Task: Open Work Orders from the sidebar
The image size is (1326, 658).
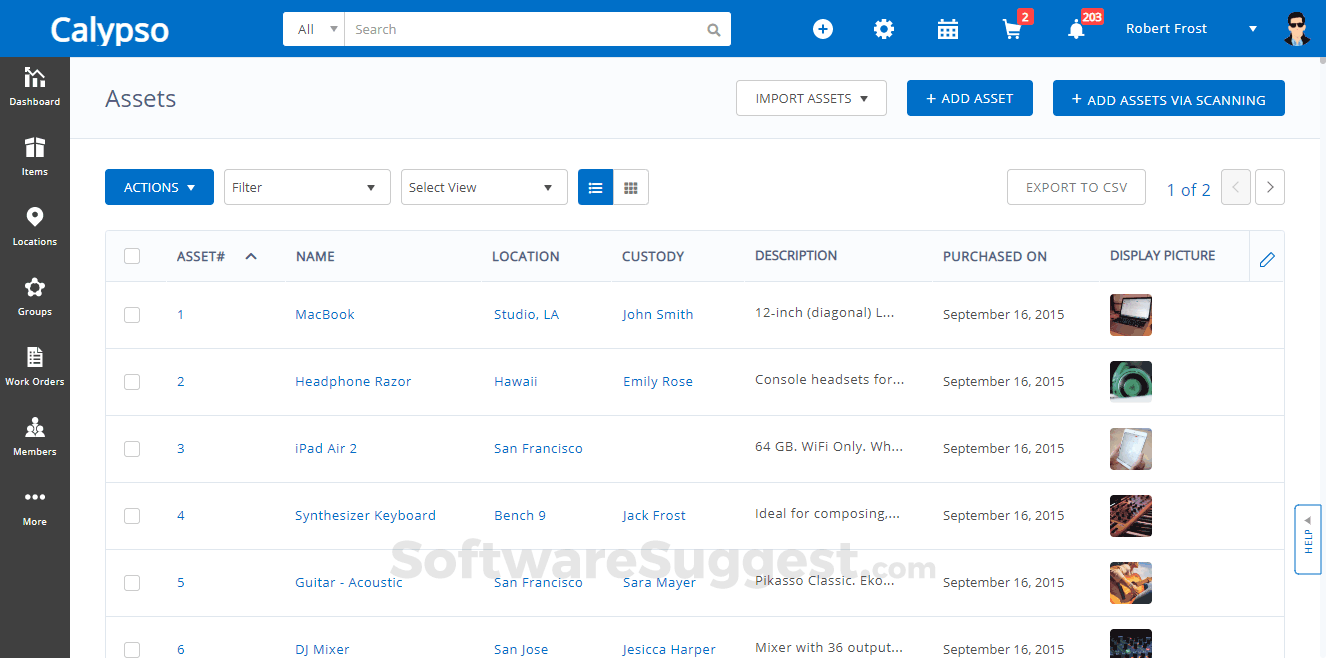Action: pyautogui.click(x=35, y=367)
